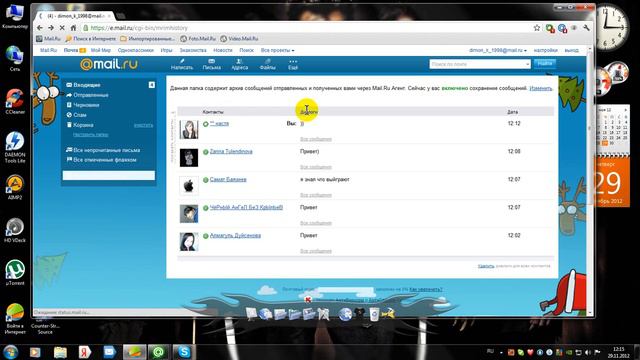640x360 pixels.
Task: Click the Apple logo avatar thumbnail
Action: pyautogui.click(x=189, y=186)
